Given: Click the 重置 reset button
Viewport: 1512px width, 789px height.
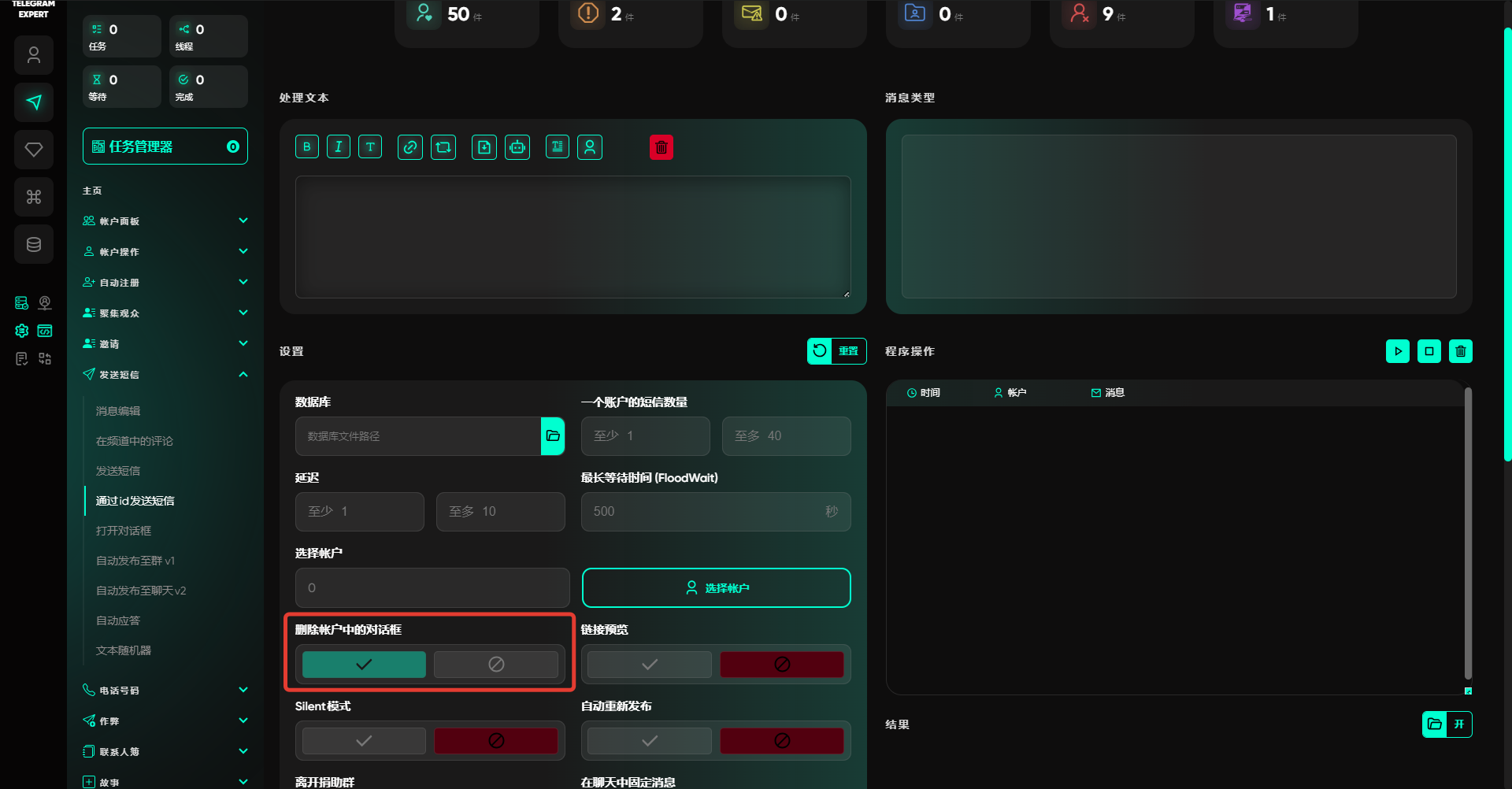Looking at the screenshot, I should (x=836, y=351).
